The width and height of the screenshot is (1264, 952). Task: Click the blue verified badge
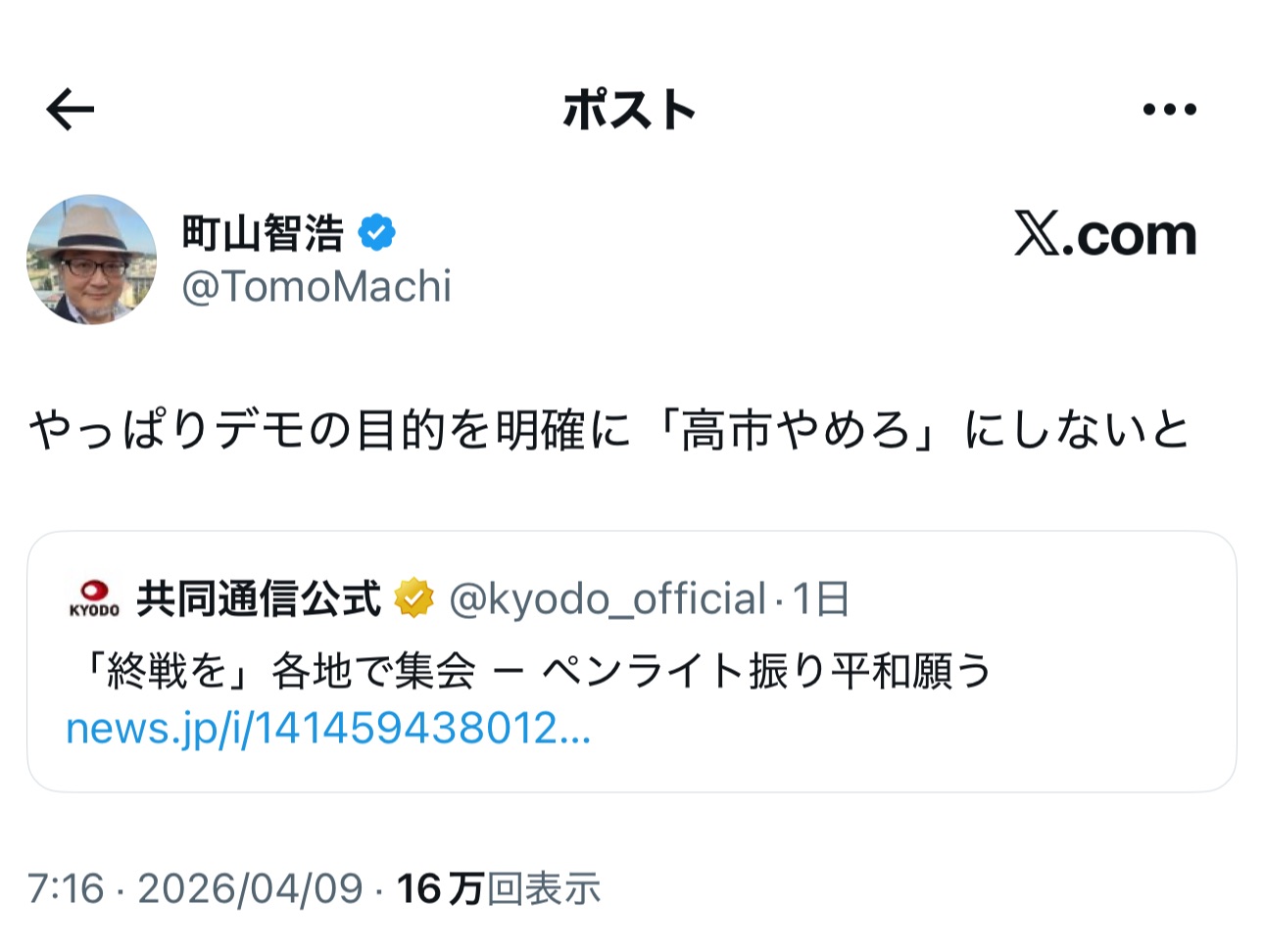point(376,233)
